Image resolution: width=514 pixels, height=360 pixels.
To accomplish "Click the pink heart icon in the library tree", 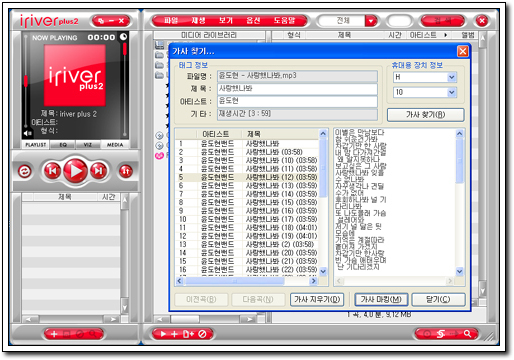I will click(x=159, y=156).
